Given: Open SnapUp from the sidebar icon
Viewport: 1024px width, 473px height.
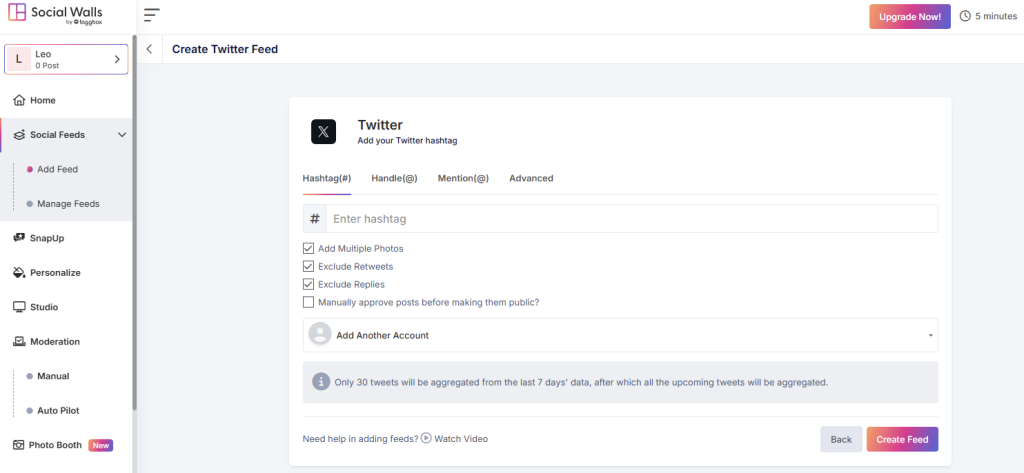Looking at the screenshot, I should point(19,238).
